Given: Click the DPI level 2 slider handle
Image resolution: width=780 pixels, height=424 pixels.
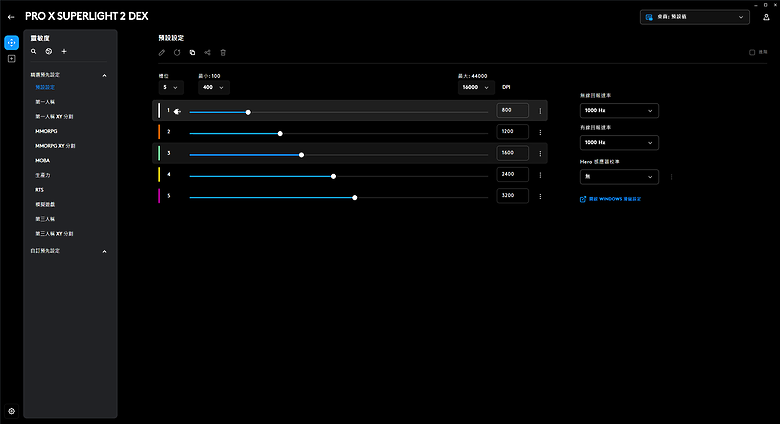Looking at the screenshot, I should point(280,134).
